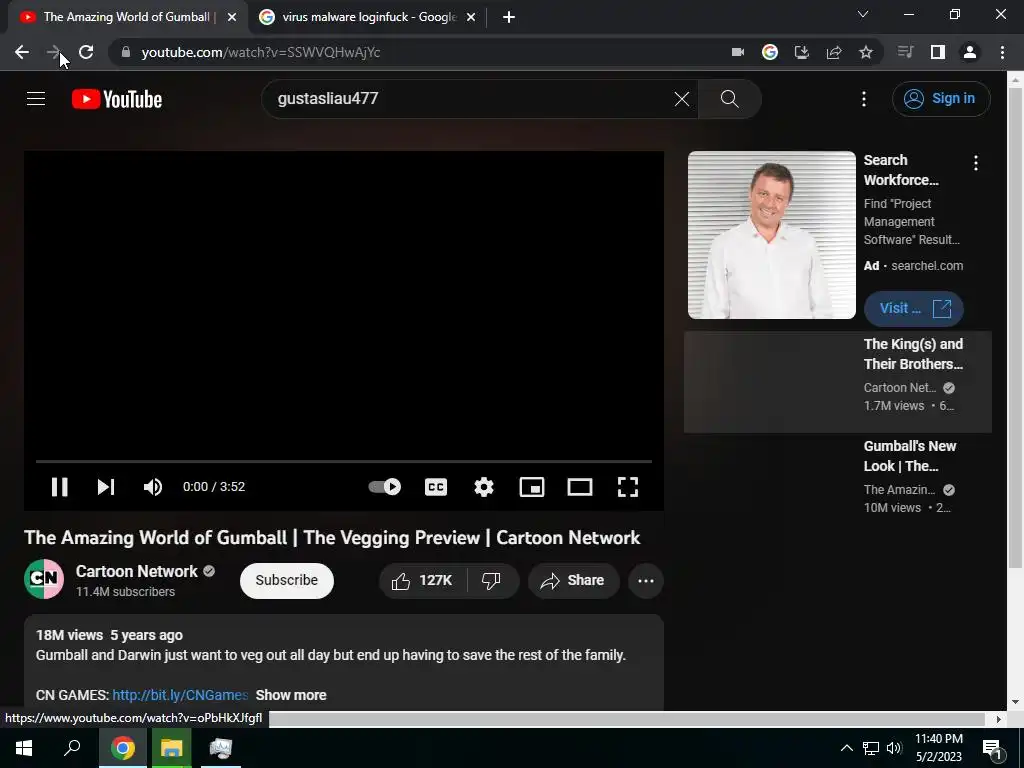This screenshot has width=1024, height=768.
Task: Bookmark this tab with star
Action: click(866, 52)
